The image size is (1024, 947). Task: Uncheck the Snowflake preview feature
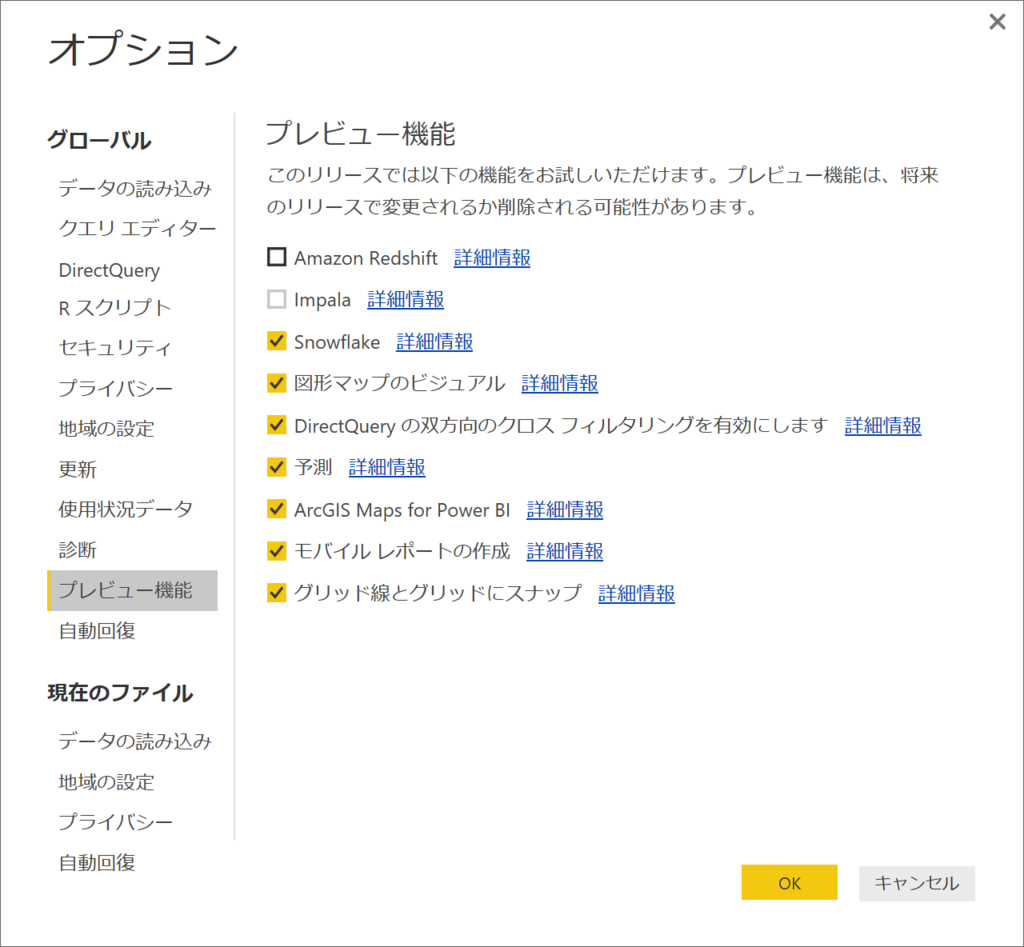(x=277, y=341)
